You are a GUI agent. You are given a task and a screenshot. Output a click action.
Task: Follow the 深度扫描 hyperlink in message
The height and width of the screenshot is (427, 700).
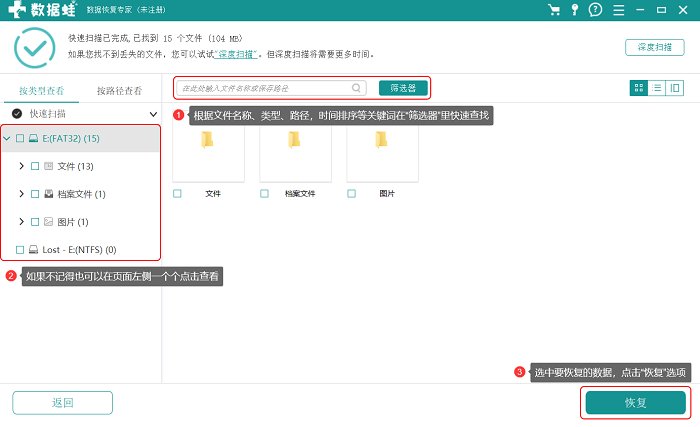236,54
